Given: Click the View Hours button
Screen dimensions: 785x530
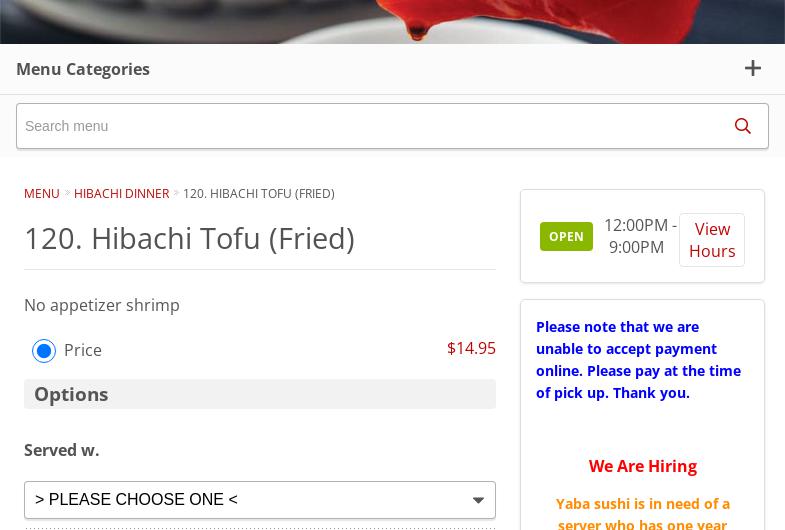Looking at the screenshot, I should [711, 240].
